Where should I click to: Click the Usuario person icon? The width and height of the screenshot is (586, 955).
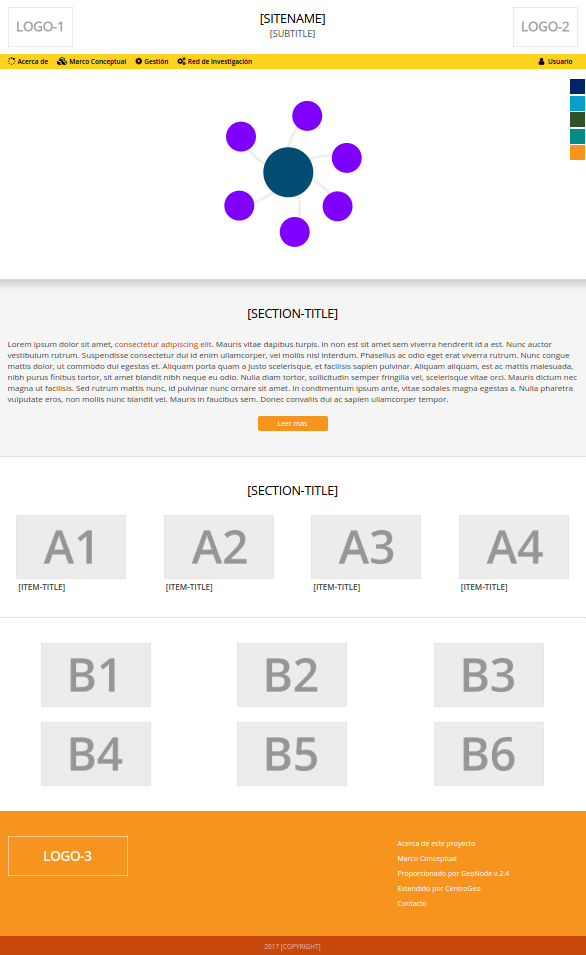click(x=542, y=62)
